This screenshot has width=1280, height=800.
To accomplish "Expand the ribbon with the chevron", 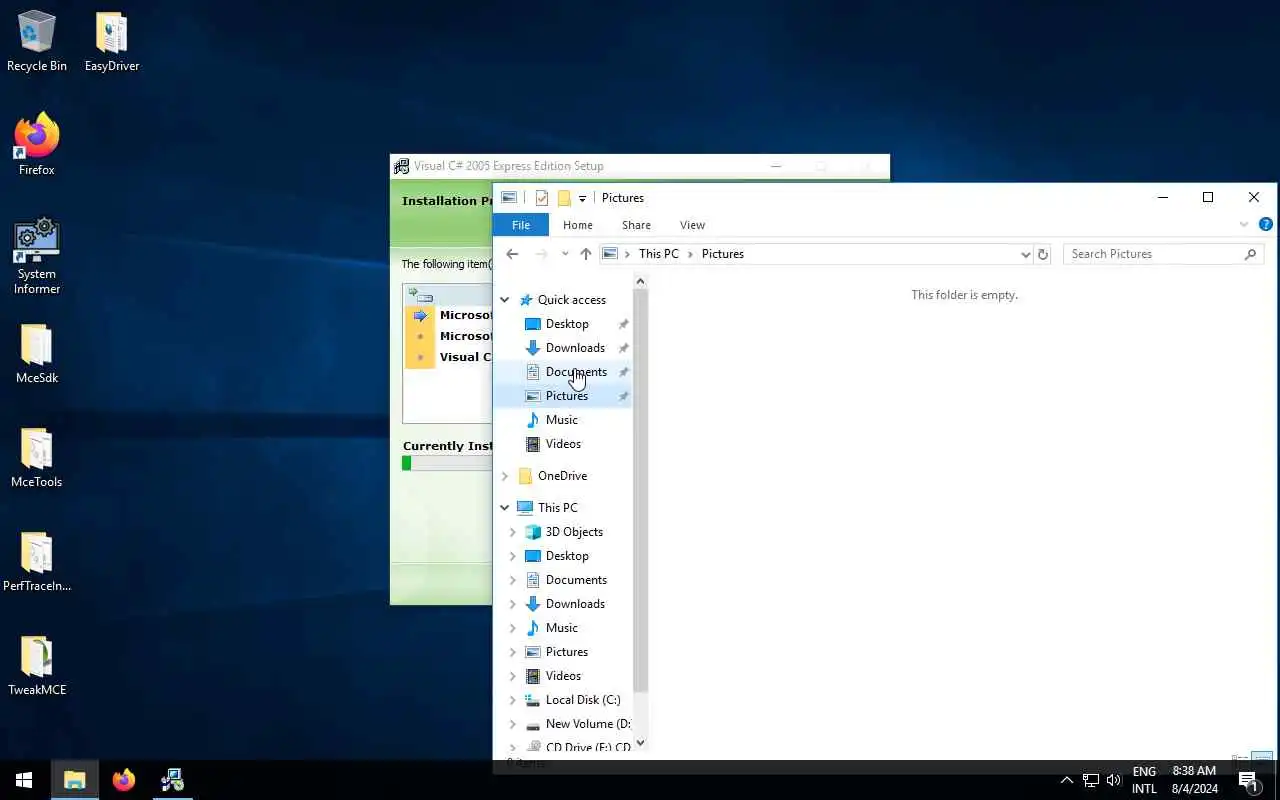I will coord(1244,225).
